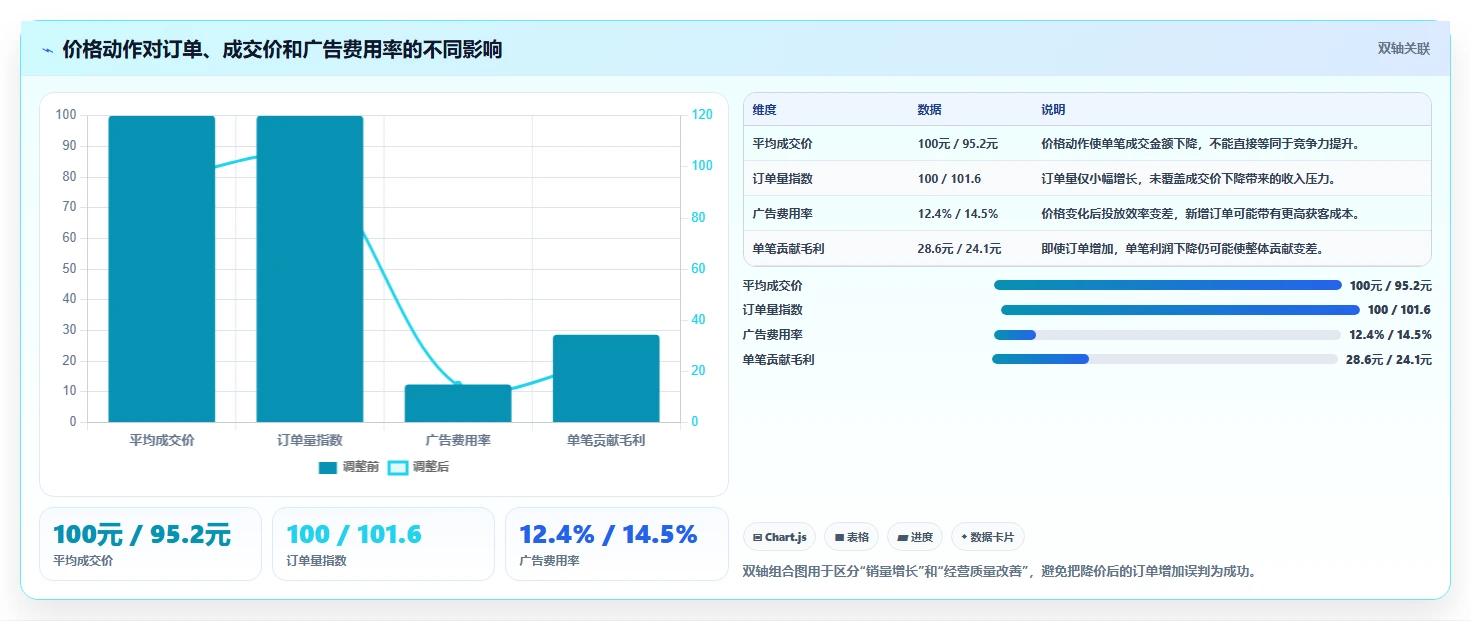Click the 数据卡片 chip sparkle icon
The width and height of the screenshot is (1471, 621).
964,537
